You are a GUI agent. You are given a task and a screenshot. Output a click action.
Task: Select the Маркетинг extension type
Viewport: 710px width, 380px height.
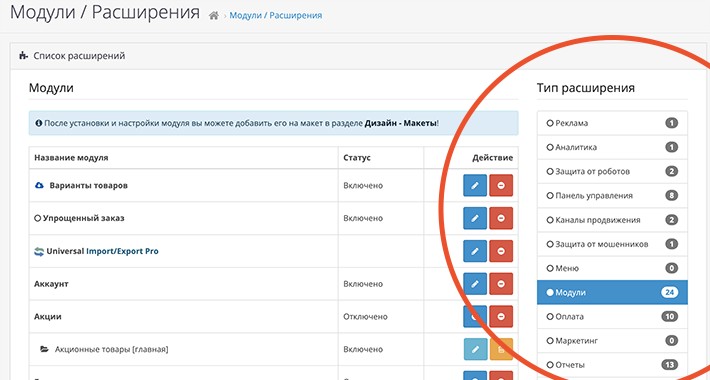click(x=612, y=341)
